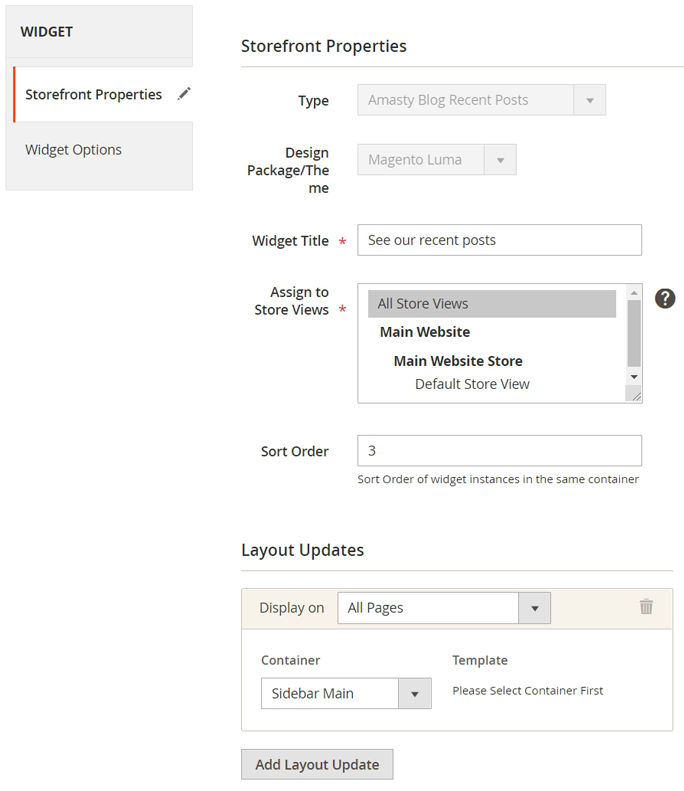The height and width of the screenshot is (791, 684).
Task: Click the Widget Title input field
Action: pos(499,240)
